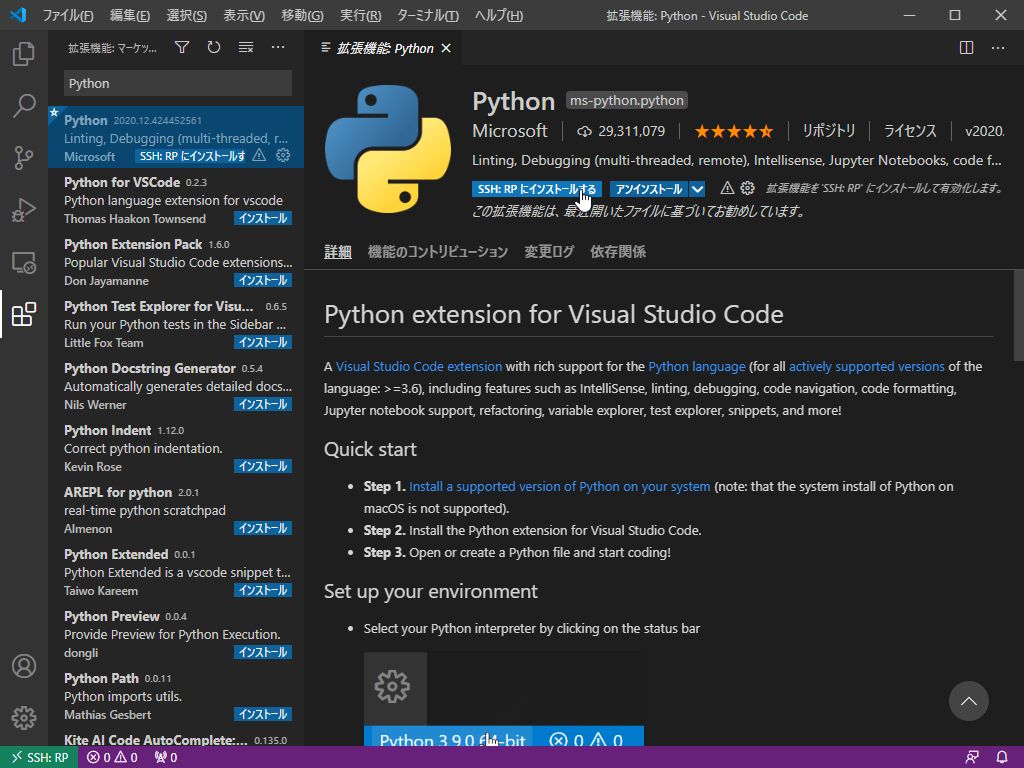Select the 詳細 tab
The image size is (1024, 768).
tap(338, 251)
